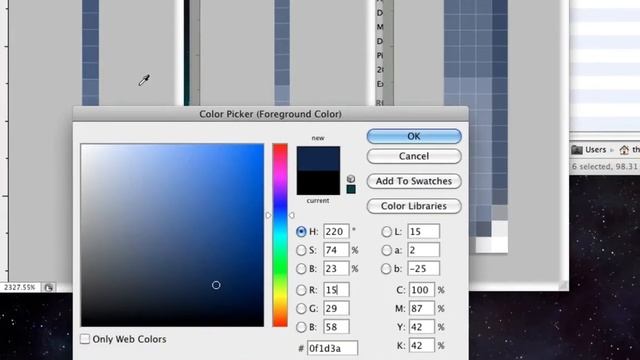
Task: Select the blue B radio button
Action: (301, 327)
